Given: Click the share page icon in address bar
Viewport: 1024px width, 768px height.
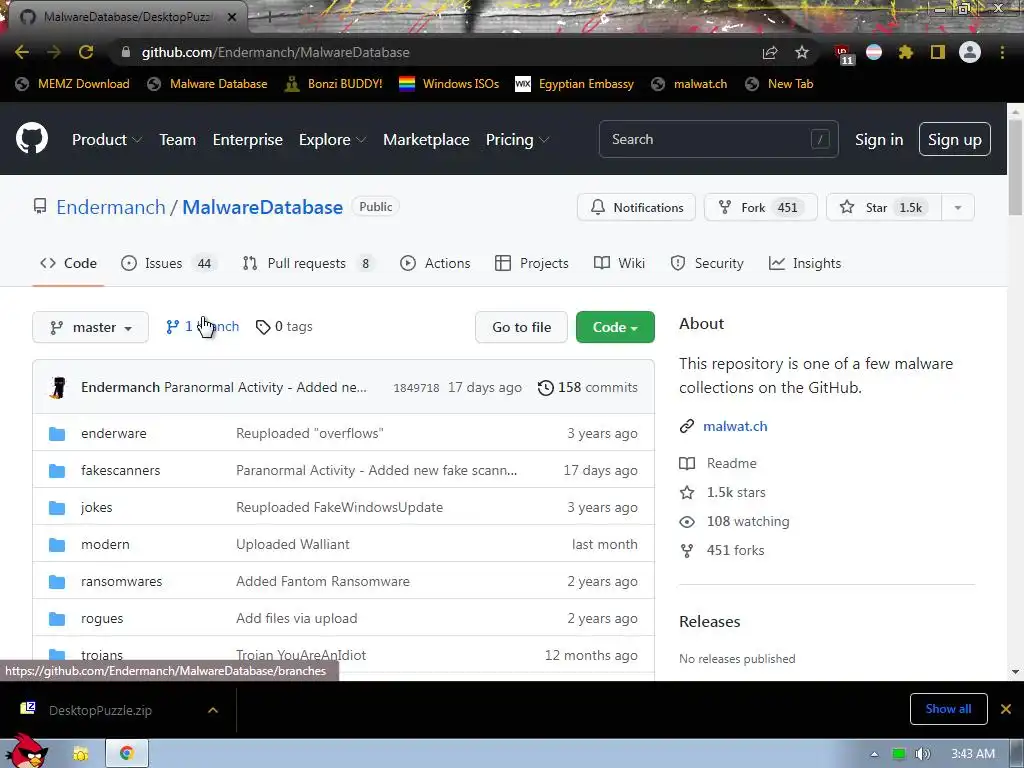Looking at the screenshot, I should [x=770, y=52].
